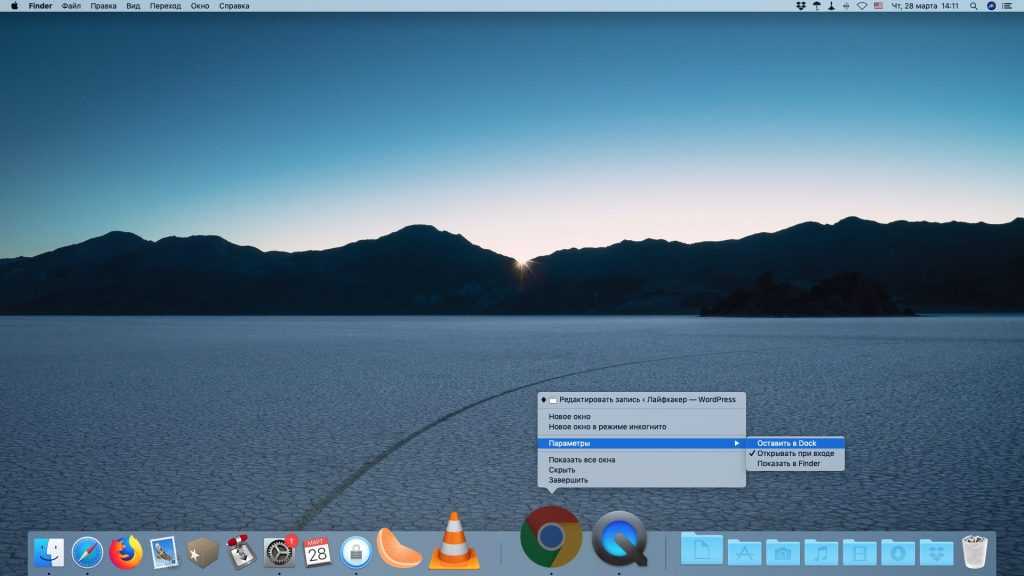Toggle 'Оставить в Dock' option
Viewport: 1024px width, 576px height.
pyautogui.click(x=786, y=443)
